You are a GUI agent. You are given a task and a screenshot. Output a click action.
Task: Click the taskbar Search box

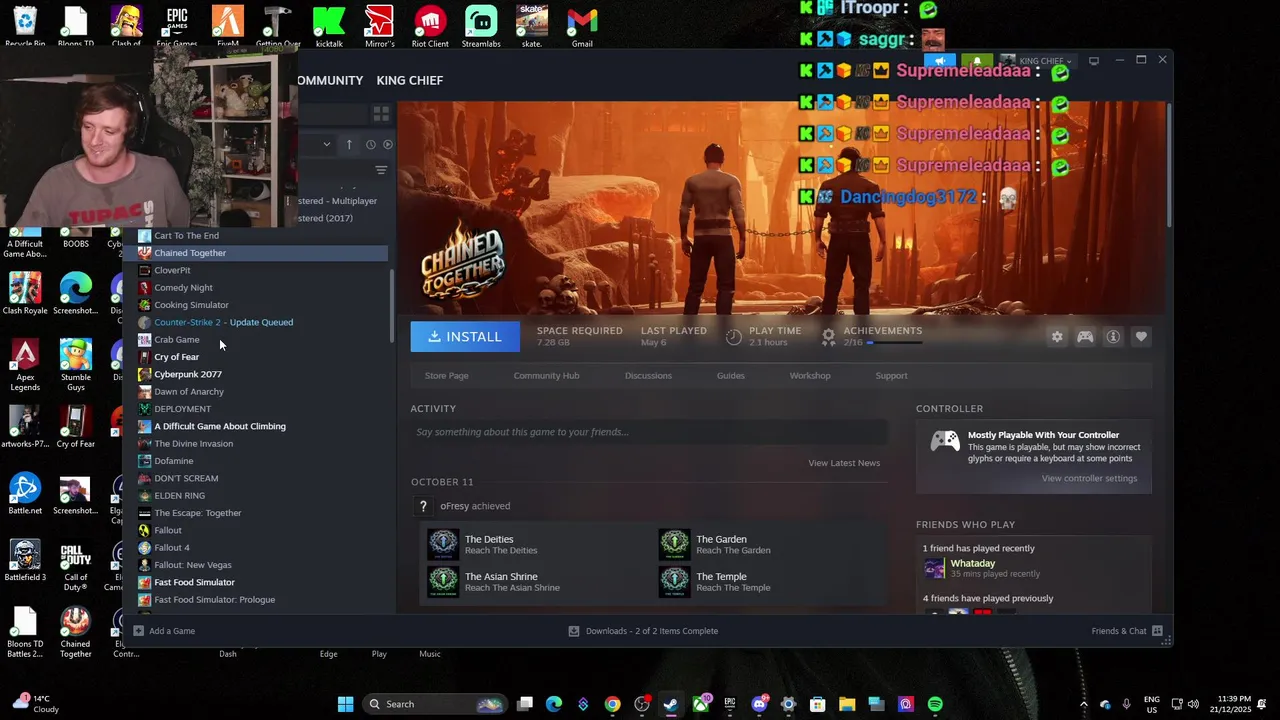[x=434, y=704]
